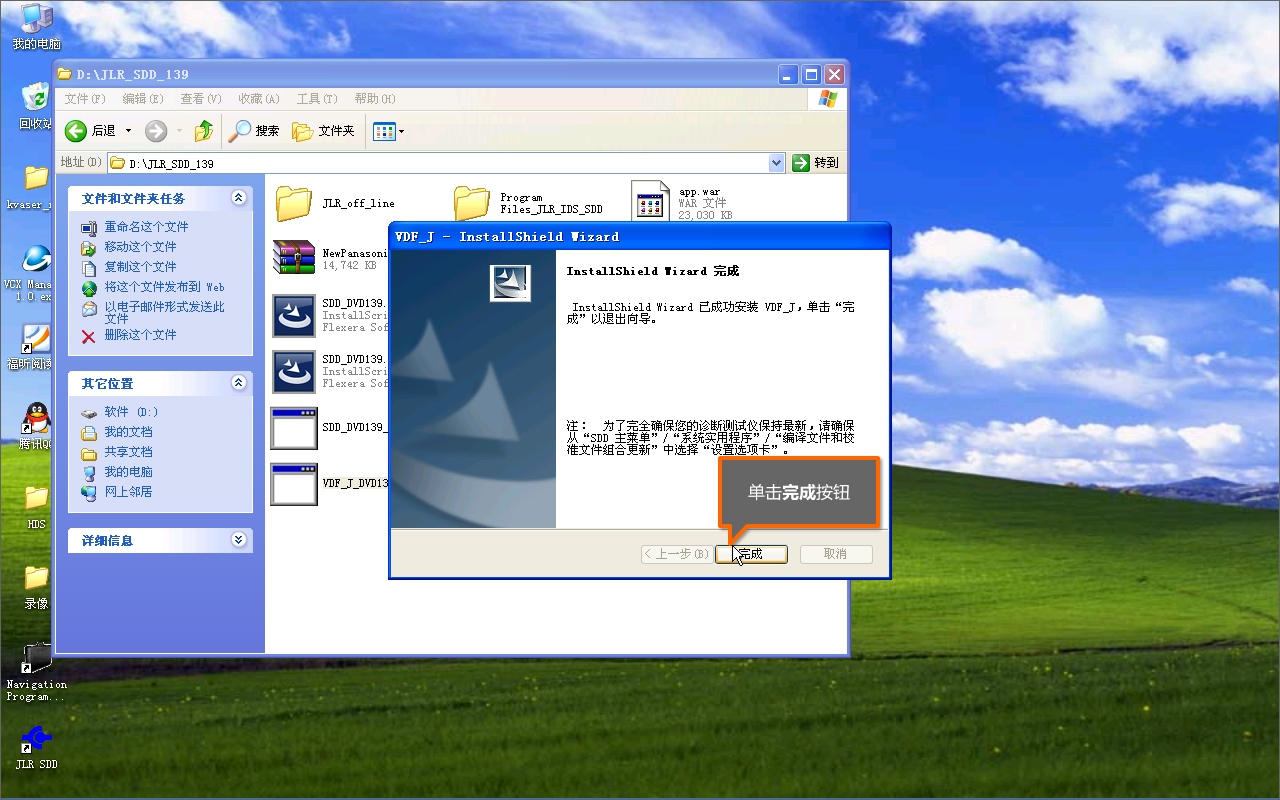This screenshot has width=1280, height=800.
Task: Select VCX Manager desktop shortcut
Action: (36, 273)
